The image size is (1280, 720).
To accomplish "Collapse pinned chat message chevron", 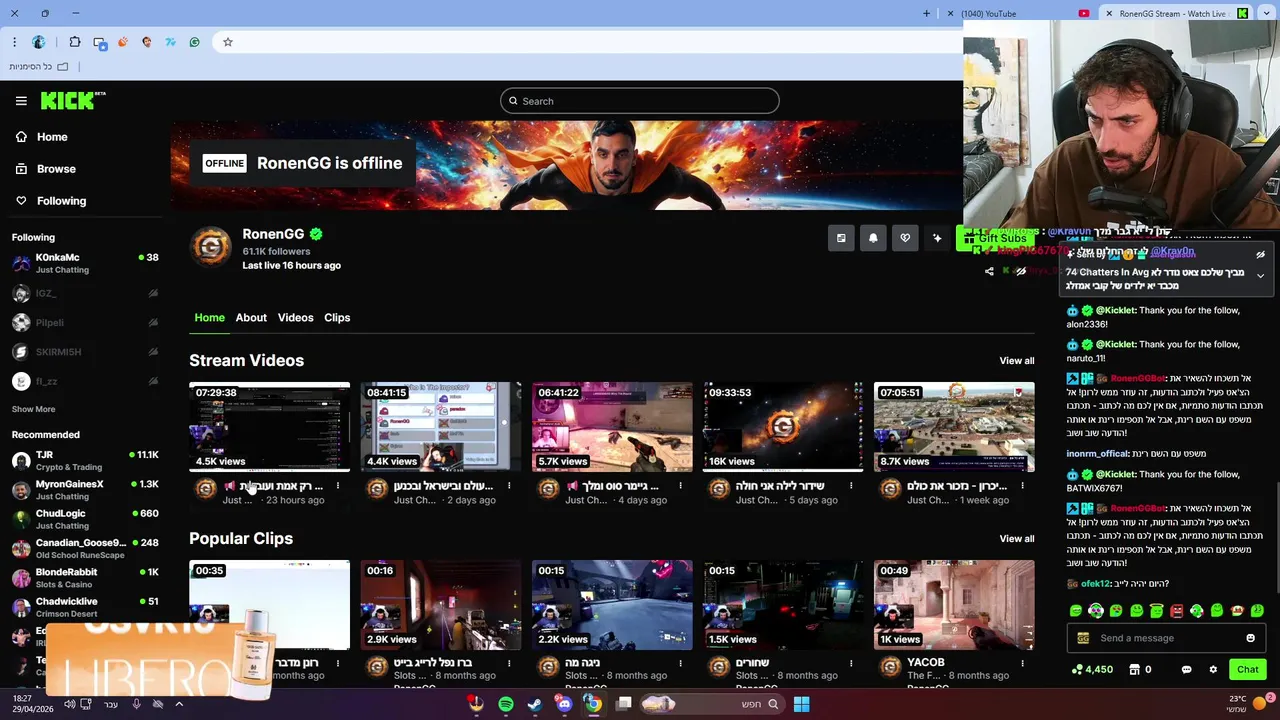I will click(1260, 276).
